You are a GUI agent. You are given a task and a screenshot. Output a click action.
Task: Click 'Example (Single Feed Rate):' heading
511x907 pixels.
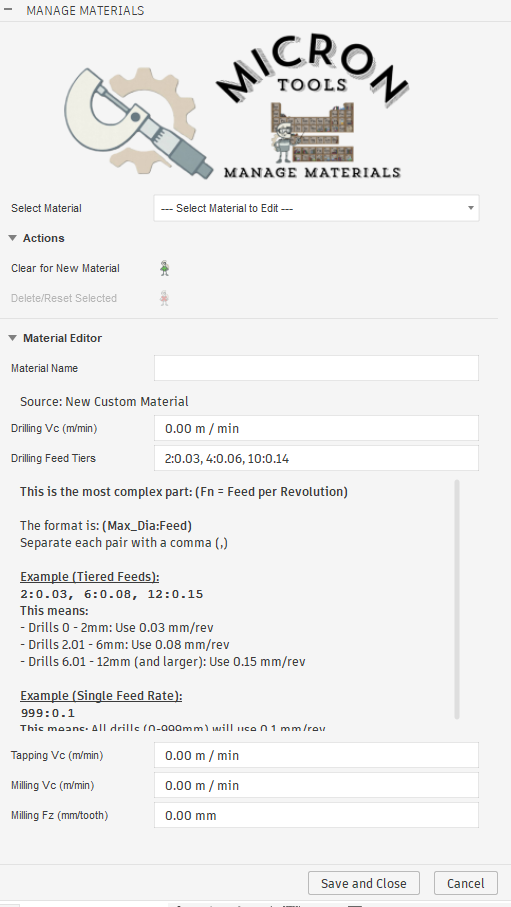(101, 695)
